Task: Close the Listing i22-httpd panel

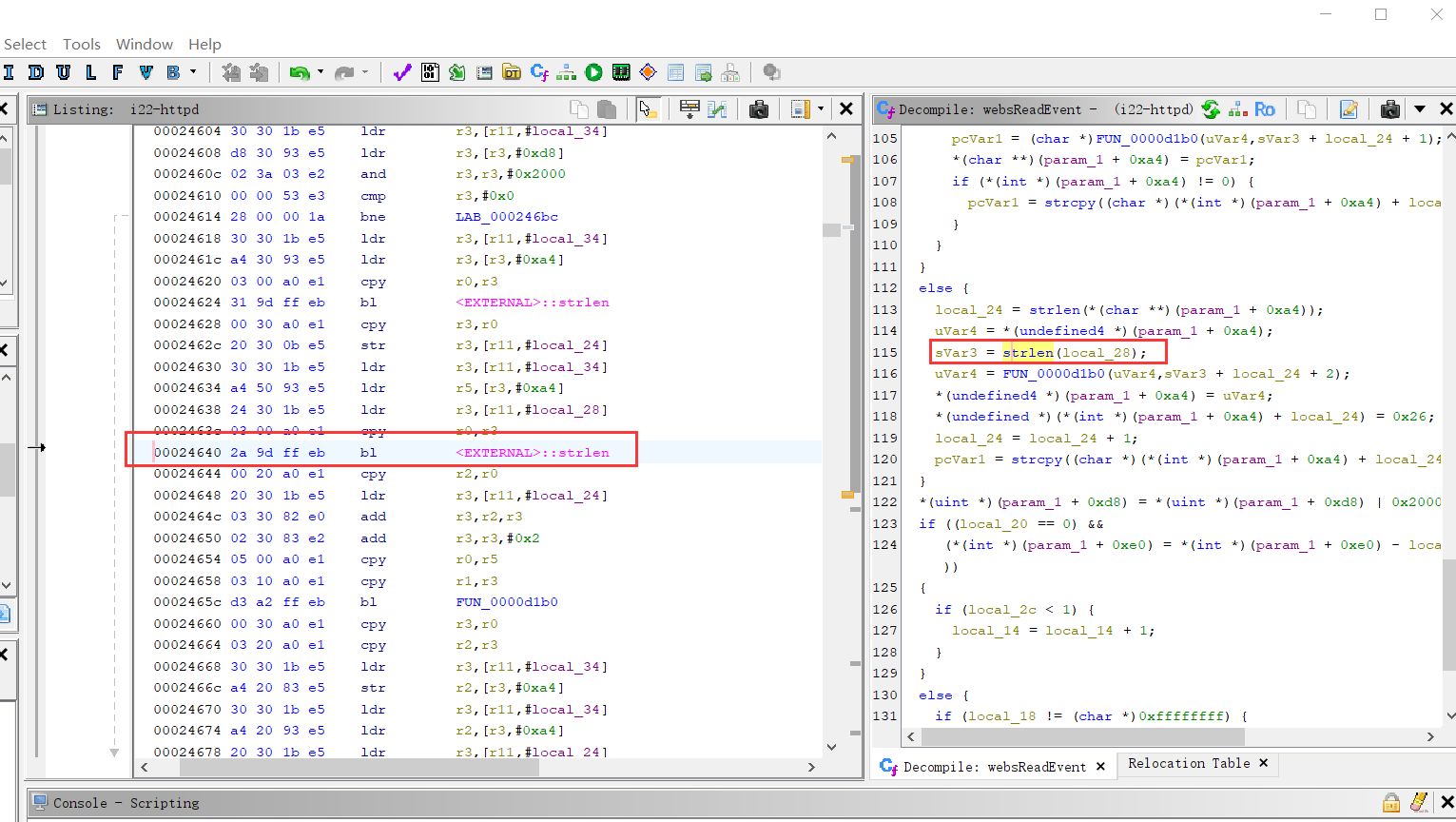Action: tap(845, 109)
